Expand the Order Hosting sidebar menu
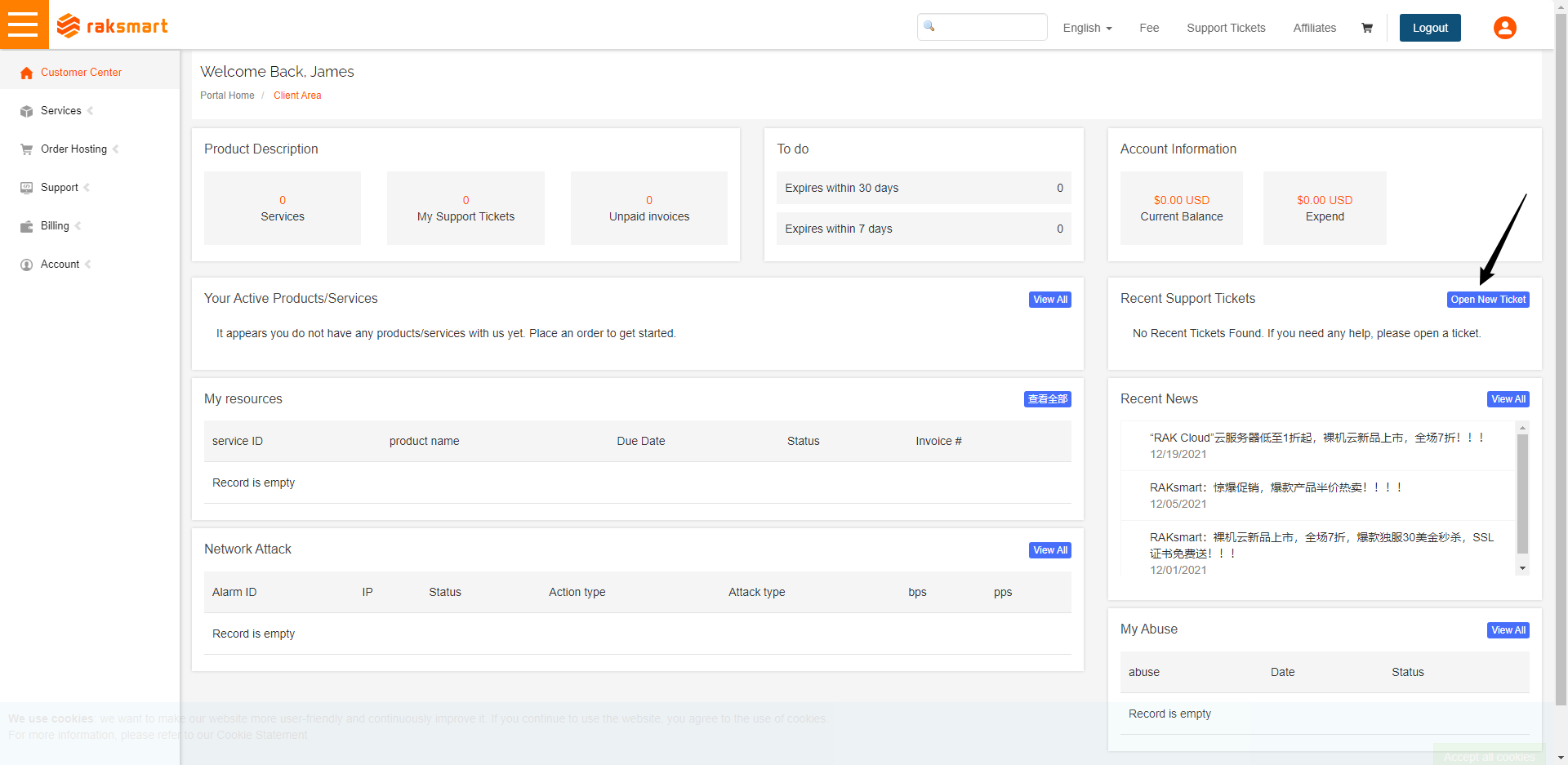The image size is (1568, 765). point(73,149)
